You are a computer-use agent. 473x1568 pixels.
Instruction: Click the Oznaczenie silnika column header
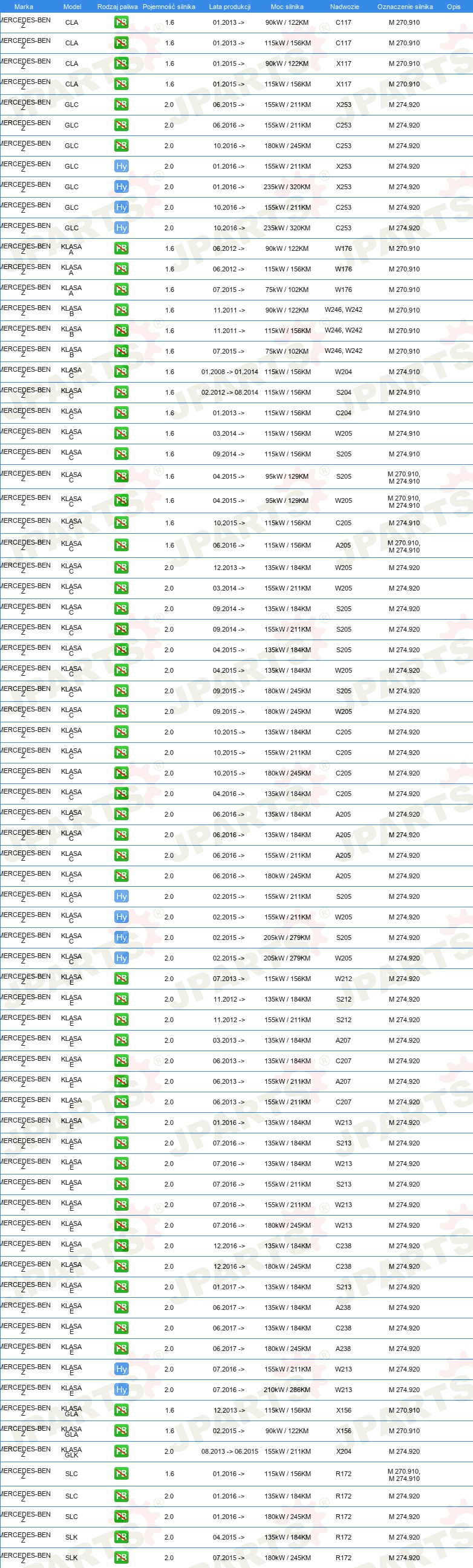(405, 7)
